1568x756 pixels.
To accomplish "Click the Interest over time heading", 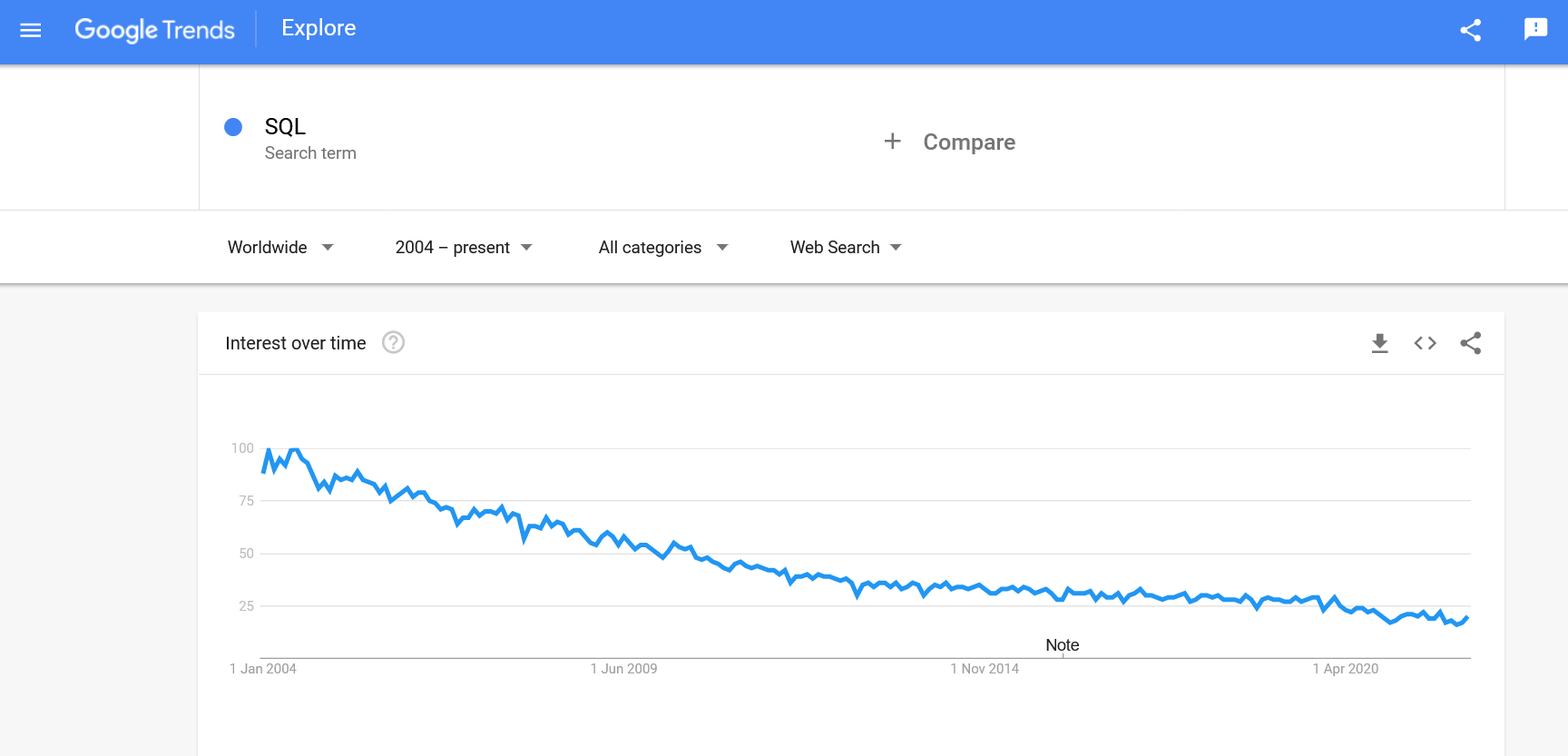I will click(296, 343).
